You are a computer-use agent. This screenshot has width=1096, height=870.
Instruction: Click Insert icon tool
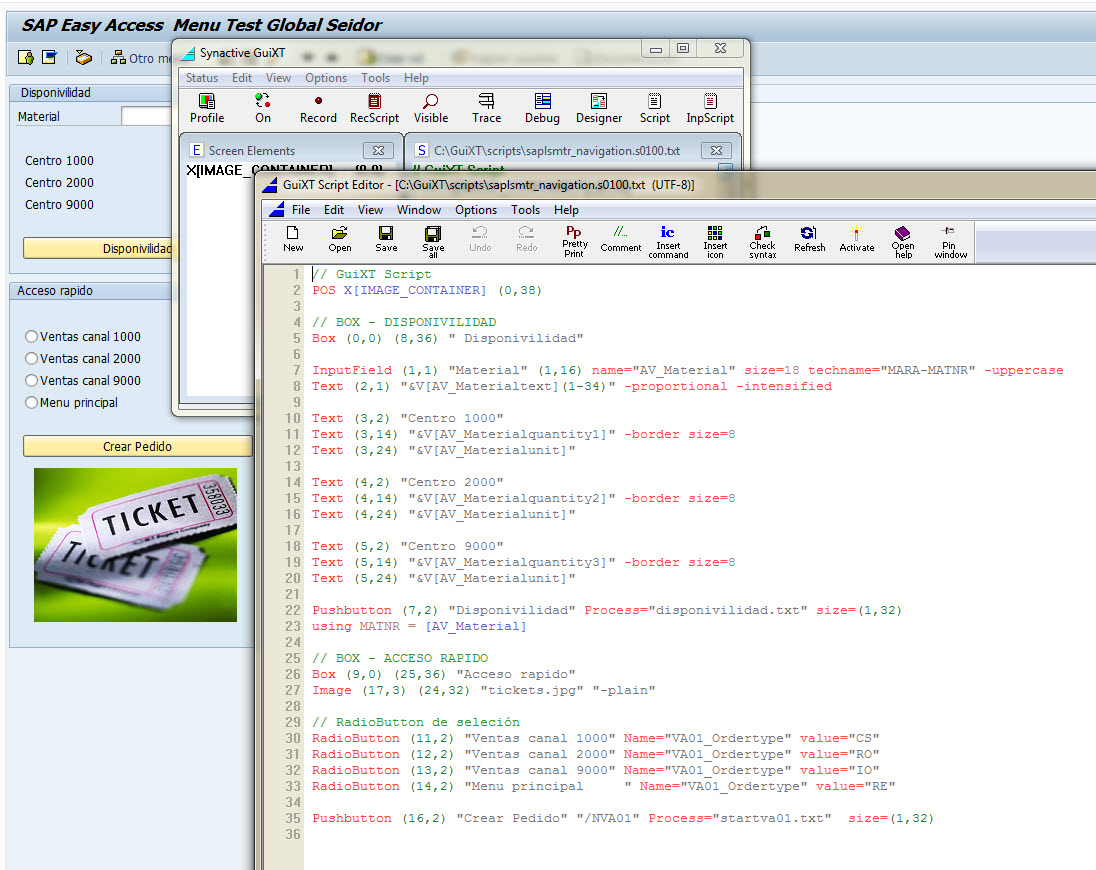coord(714,241)
